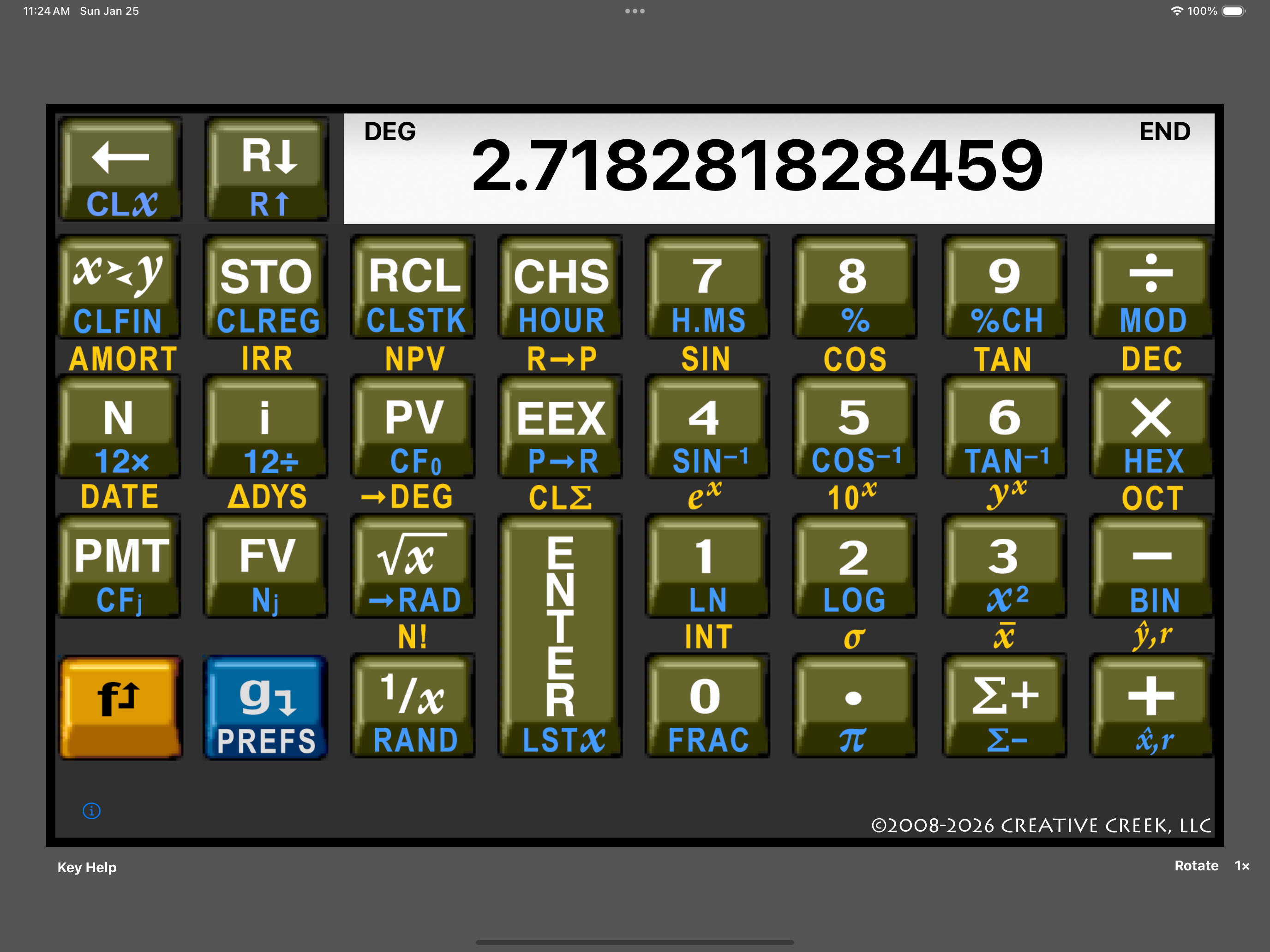Image resolution: width=1270 pixels, height=952 pixels.
Task: Tap the EEX exponent key
Action: pyautogui.click(x=561, y=427)
